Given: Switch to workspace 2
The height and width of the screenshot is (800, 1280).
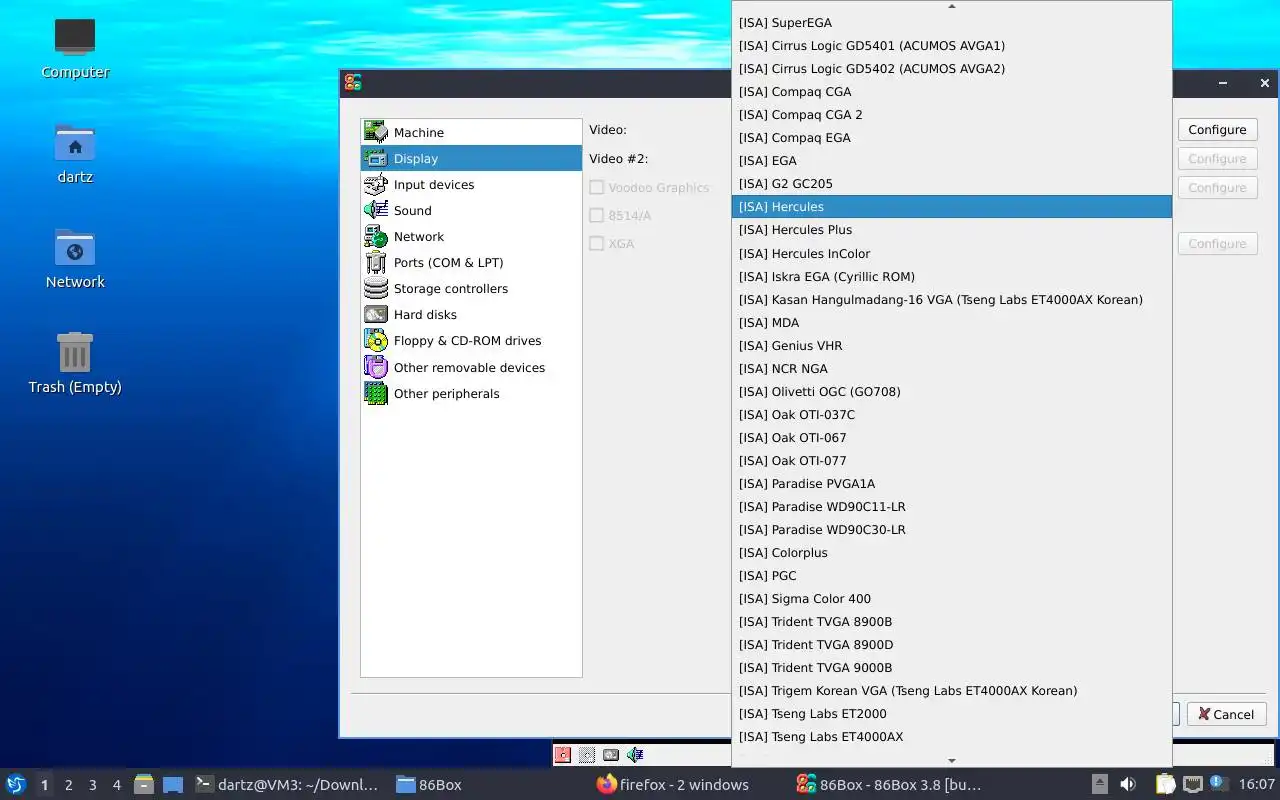Looking at the screenshot, I should click(x=68, y=785).
